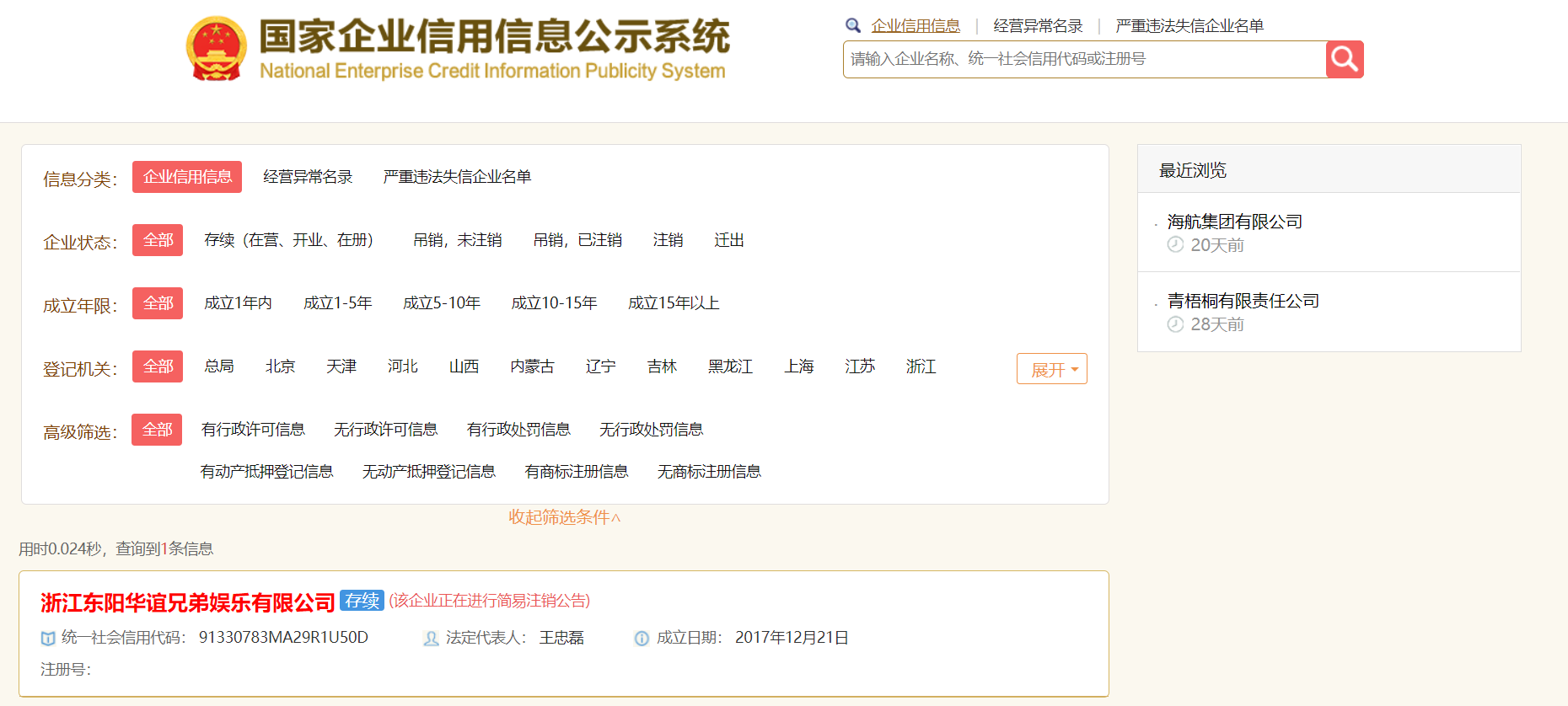Select 全部 in 企业状态 row
The image size is (1568, 706).
click(158, 240)
